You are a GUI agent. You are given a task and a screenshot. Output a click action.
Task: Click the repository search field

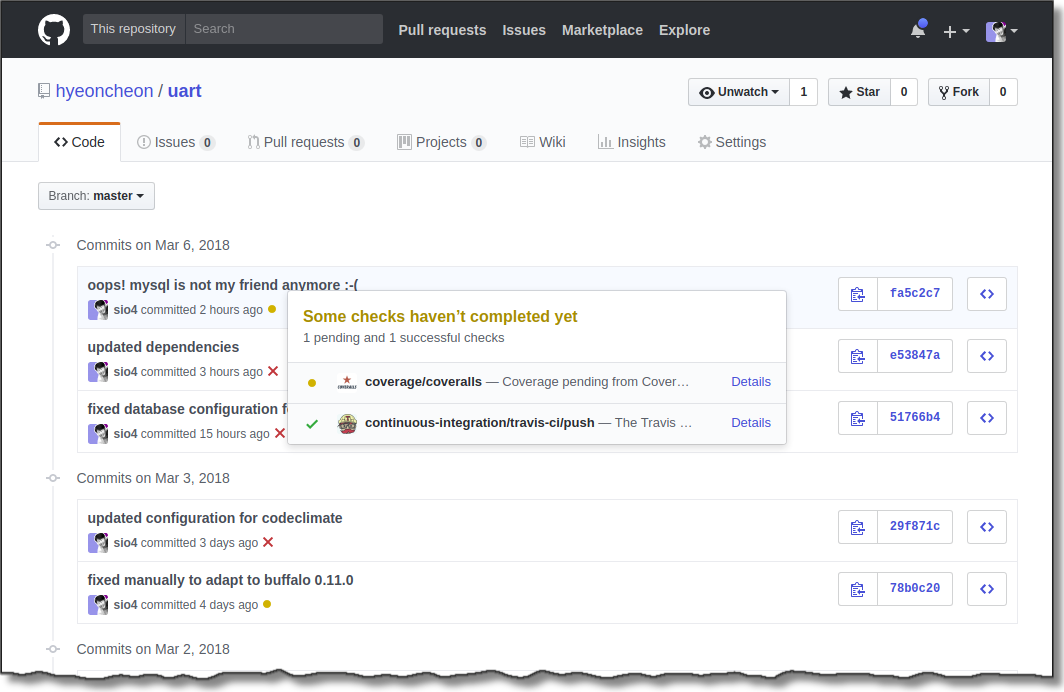284,29
